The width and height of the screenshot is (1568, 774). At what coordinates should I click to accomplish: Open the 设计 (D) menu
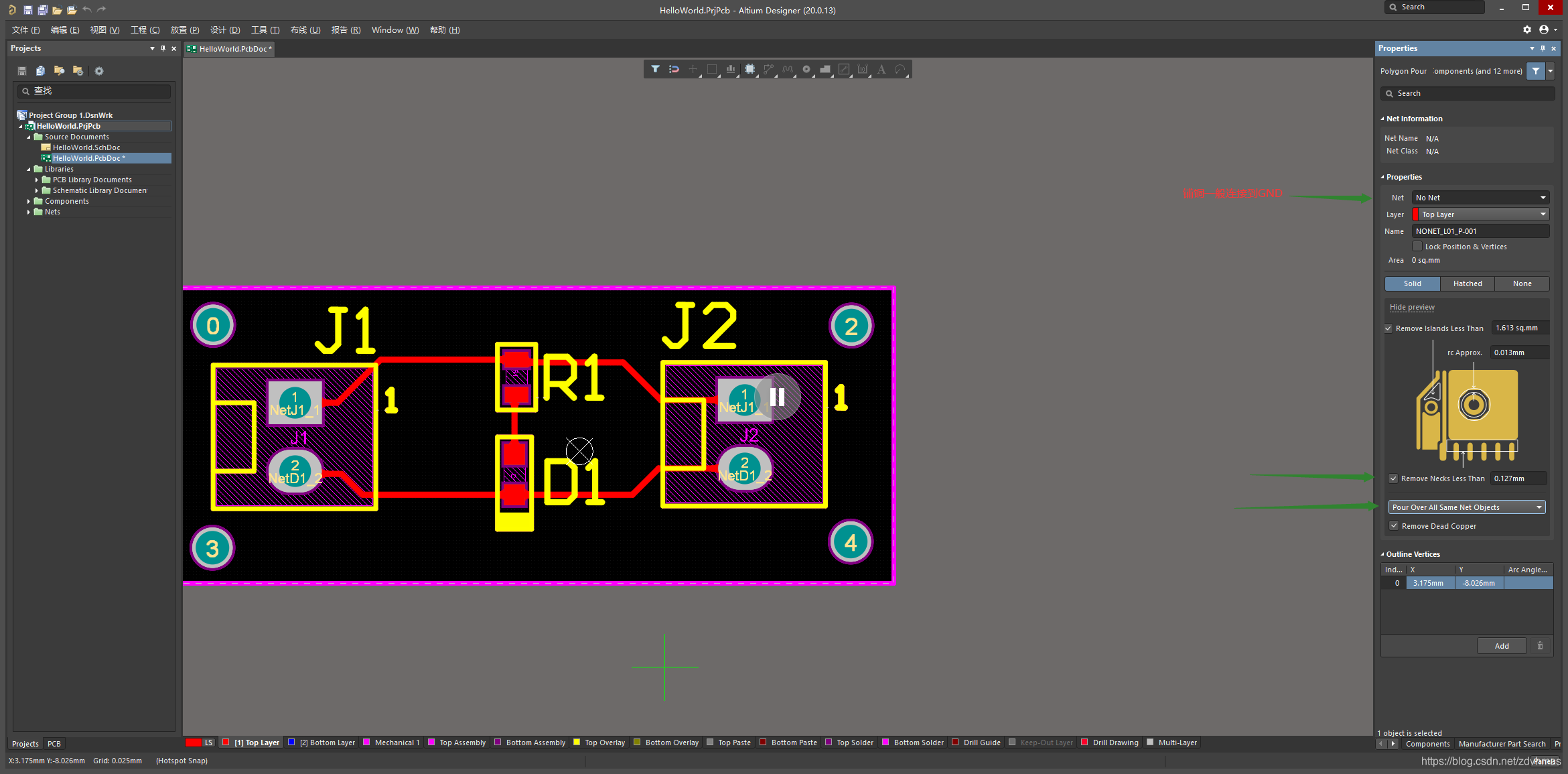click(x=225, y=30)
